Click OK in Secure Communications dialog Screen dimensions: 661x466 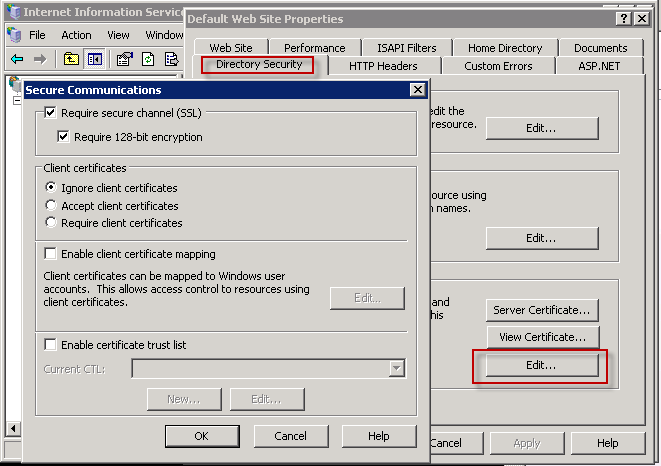(201, 436)
